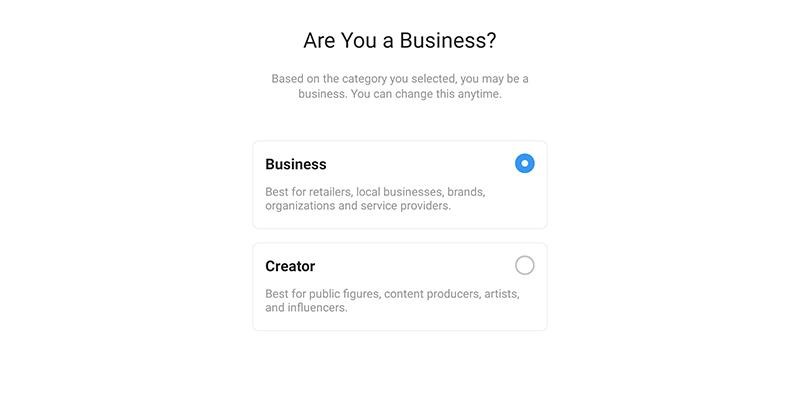
Task: Select the Creator radio button
Action: [525, 265]
